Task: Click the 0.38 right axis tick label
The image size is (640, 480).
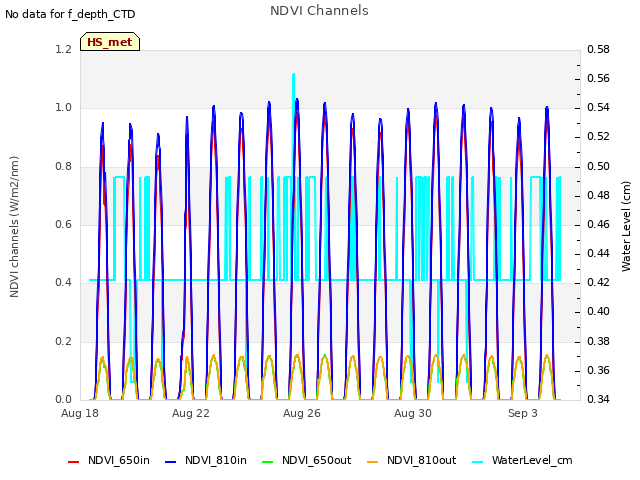Action: click(598, 341)
